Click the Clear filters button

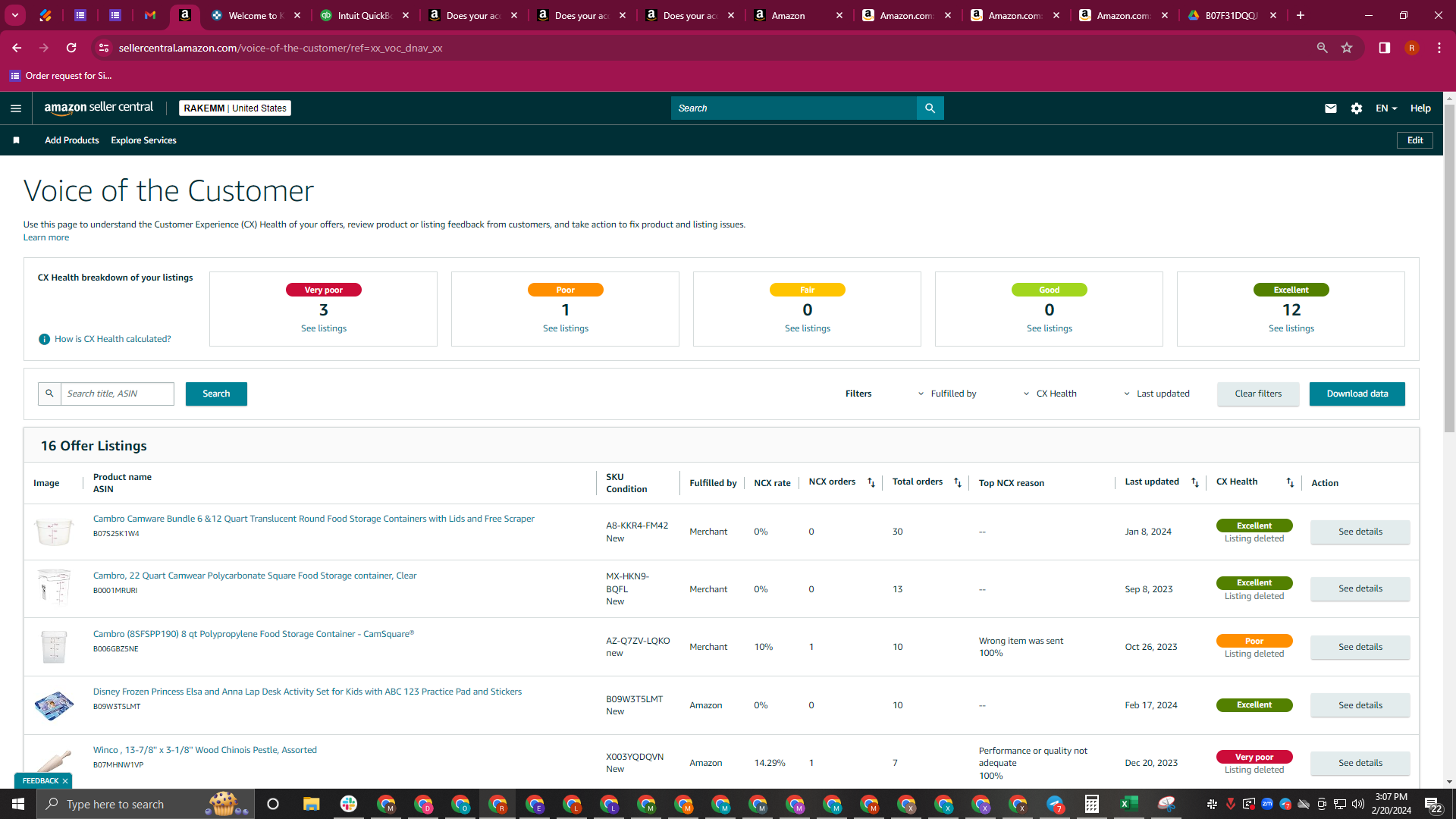(1258, 394)
